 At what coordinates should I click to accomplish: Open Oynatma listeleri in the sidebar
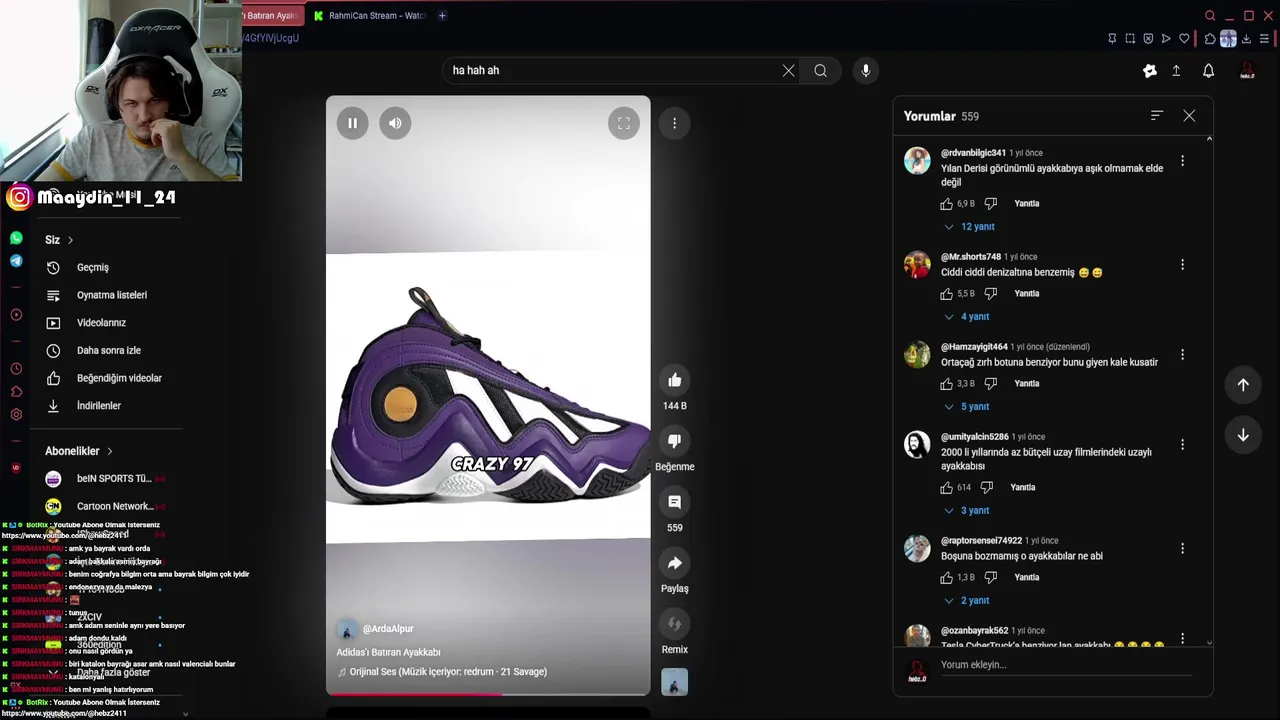[112, 295]
